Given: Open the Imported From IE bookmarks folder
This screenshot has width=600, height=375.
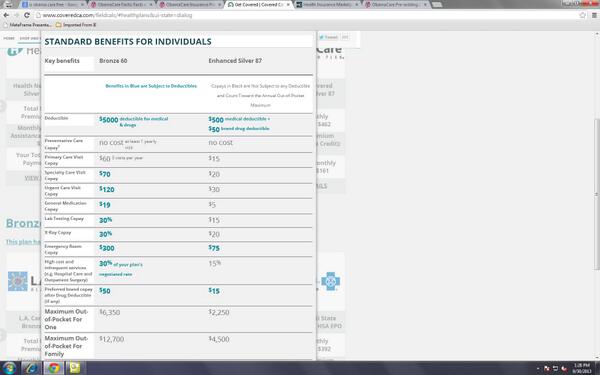Looking at the screenshot, I should [x=76, y=25].
